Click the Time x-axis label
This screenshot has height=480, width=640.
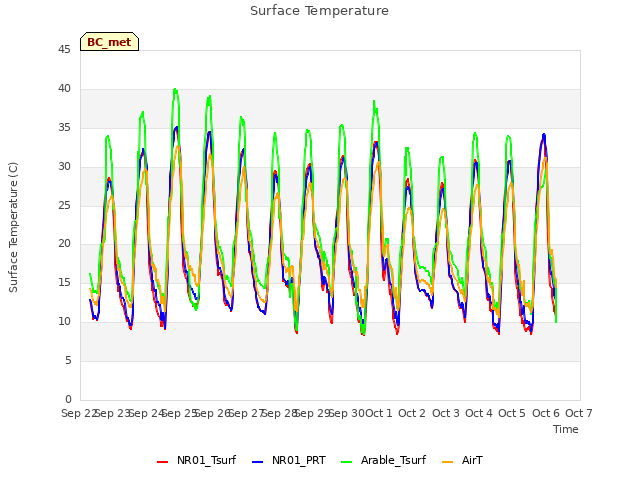[x=566, y=429]
